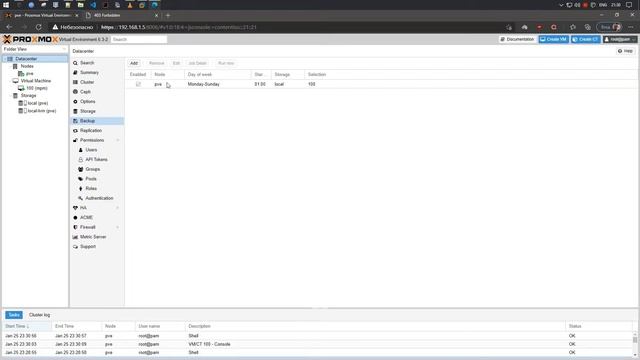Expand HA submenu arrow
Viewport: 640px width, 360px height.
[118, 208]
